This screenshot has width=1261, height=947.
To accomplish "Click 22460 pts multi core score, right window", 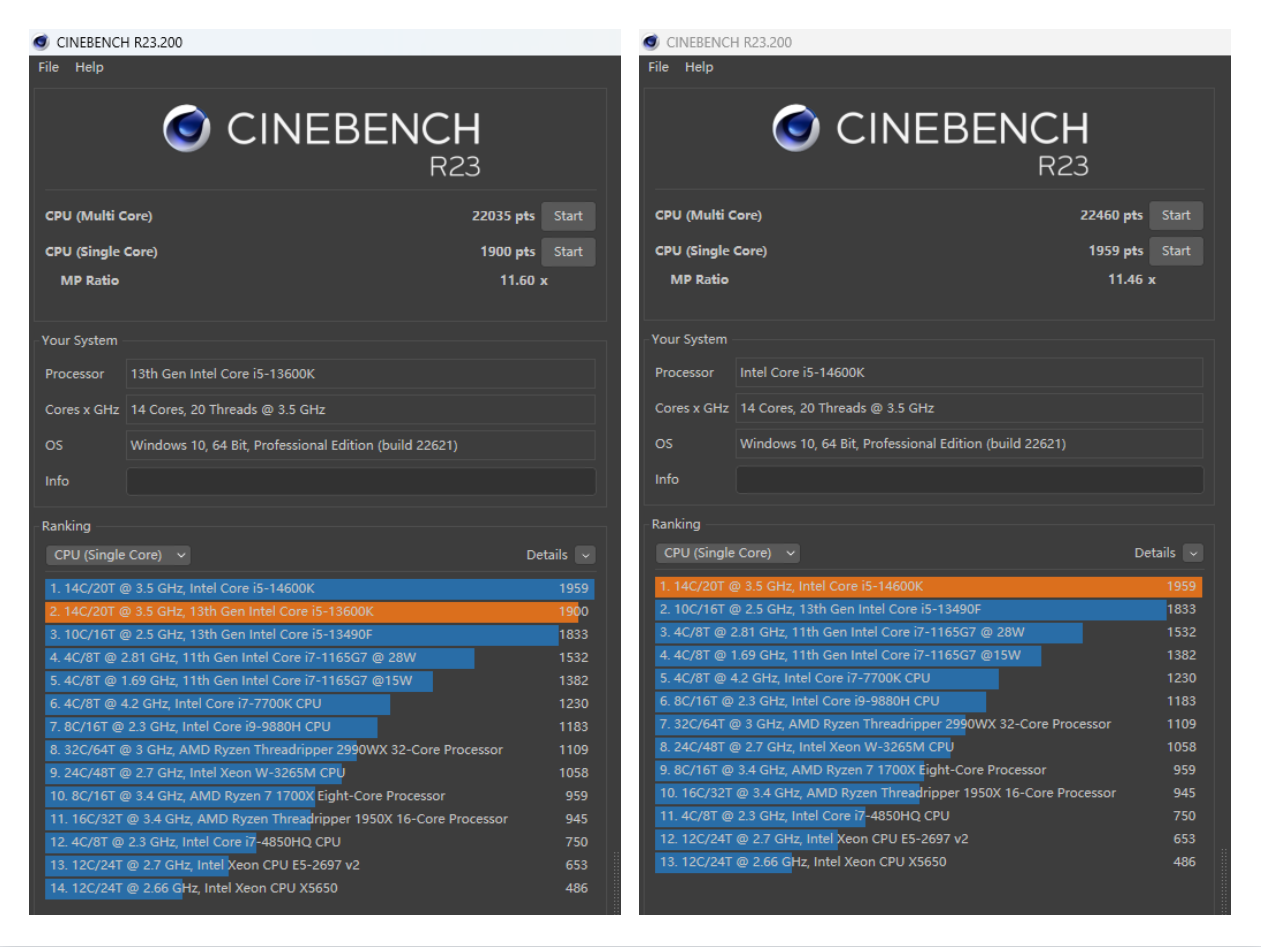I will (x=1111, y=215).
